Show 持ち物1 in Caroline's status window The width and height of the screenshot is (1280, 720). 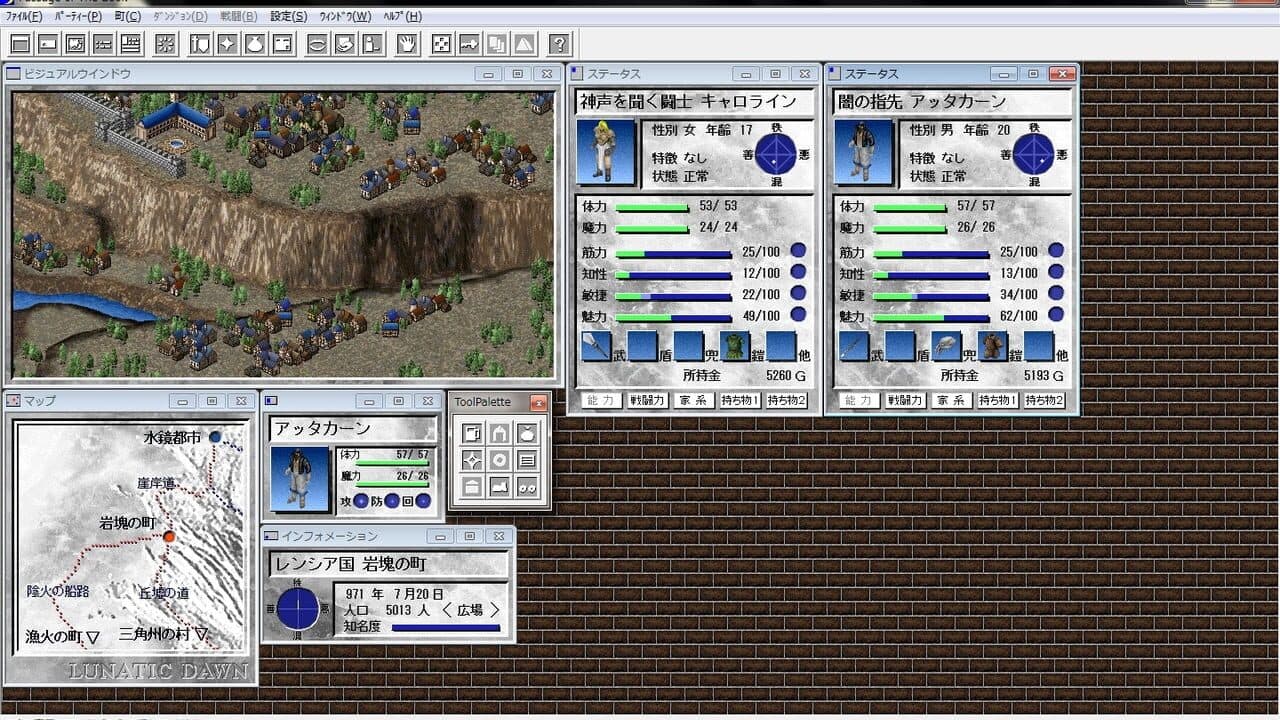(x=739, y=400)
